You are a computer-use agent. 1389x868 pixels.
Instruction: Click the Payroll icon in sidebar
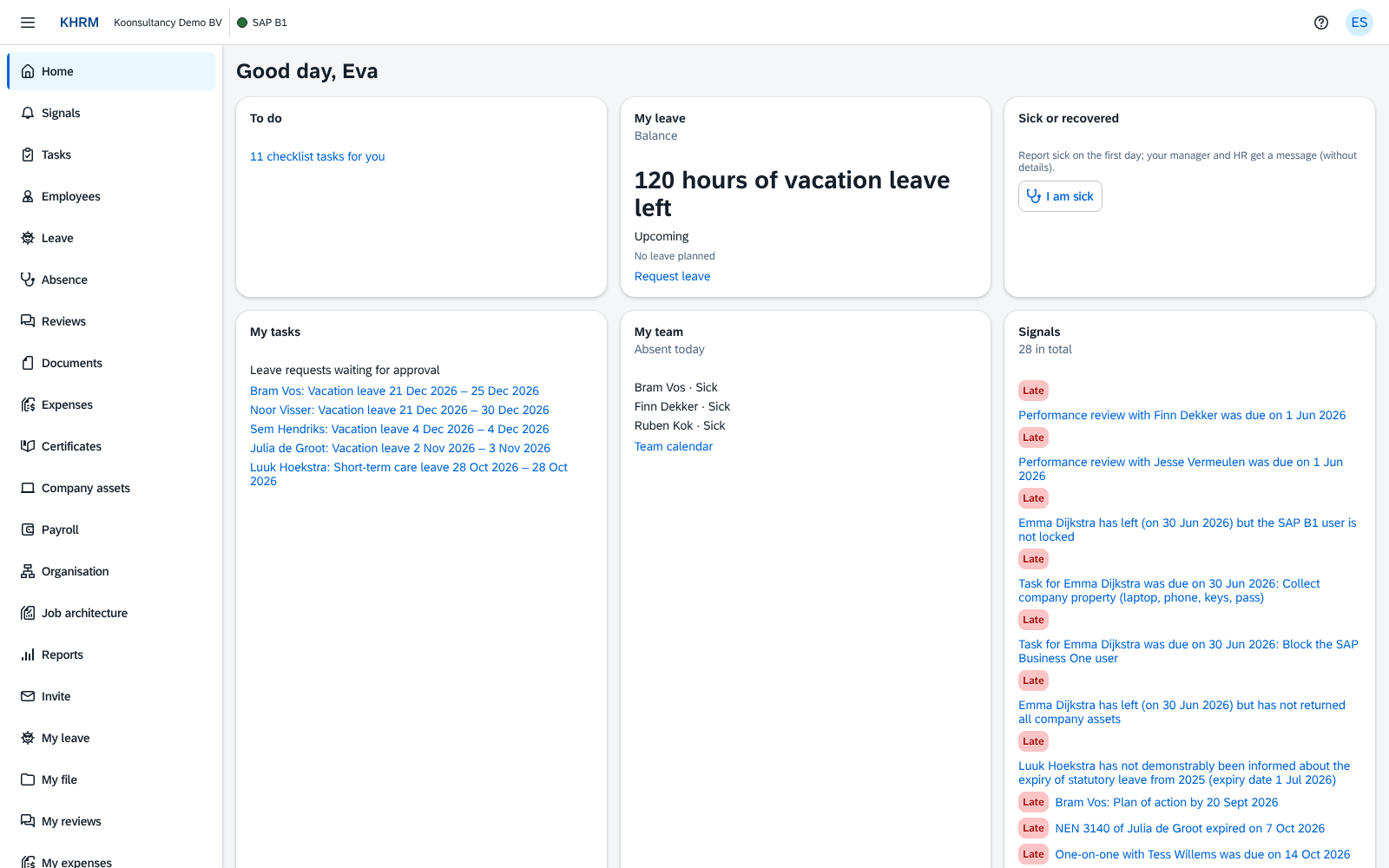tap(28, 529)
